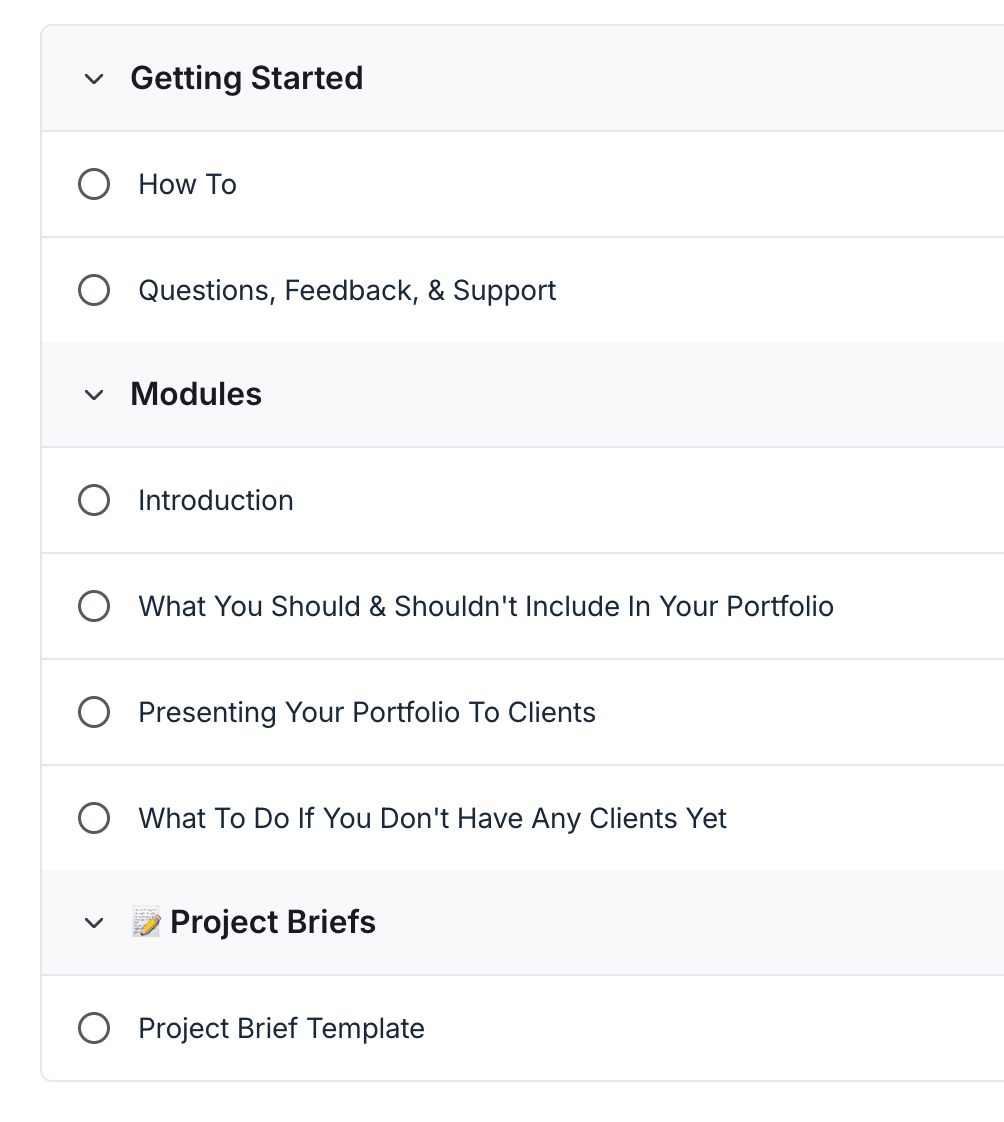1004x1122 pixels.
Task: Open Questions, Feedback, & Support
Action: click(x=347, y=290)
